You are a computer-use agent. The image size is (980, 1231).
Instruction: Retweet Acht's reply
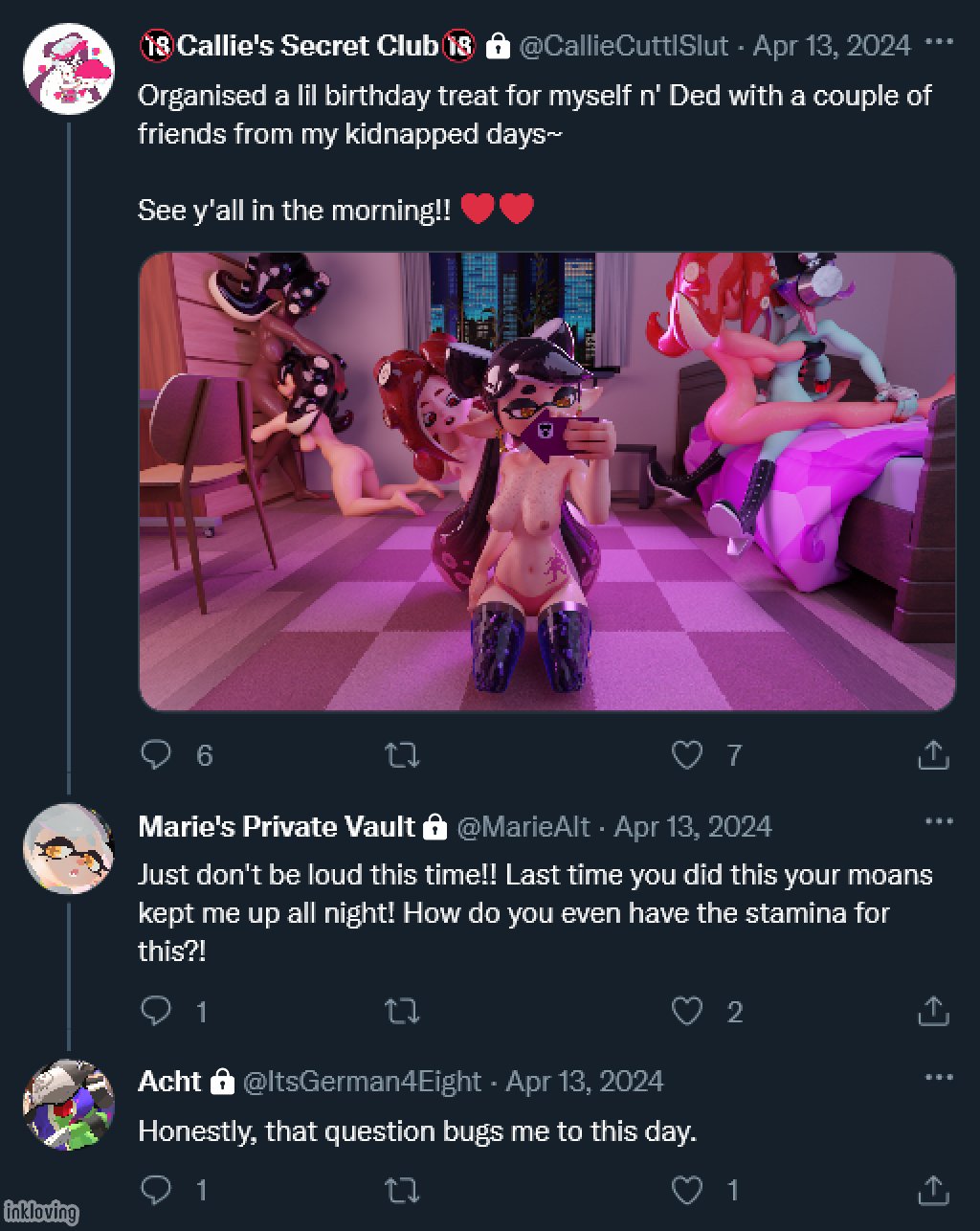tap(401, 1190)
